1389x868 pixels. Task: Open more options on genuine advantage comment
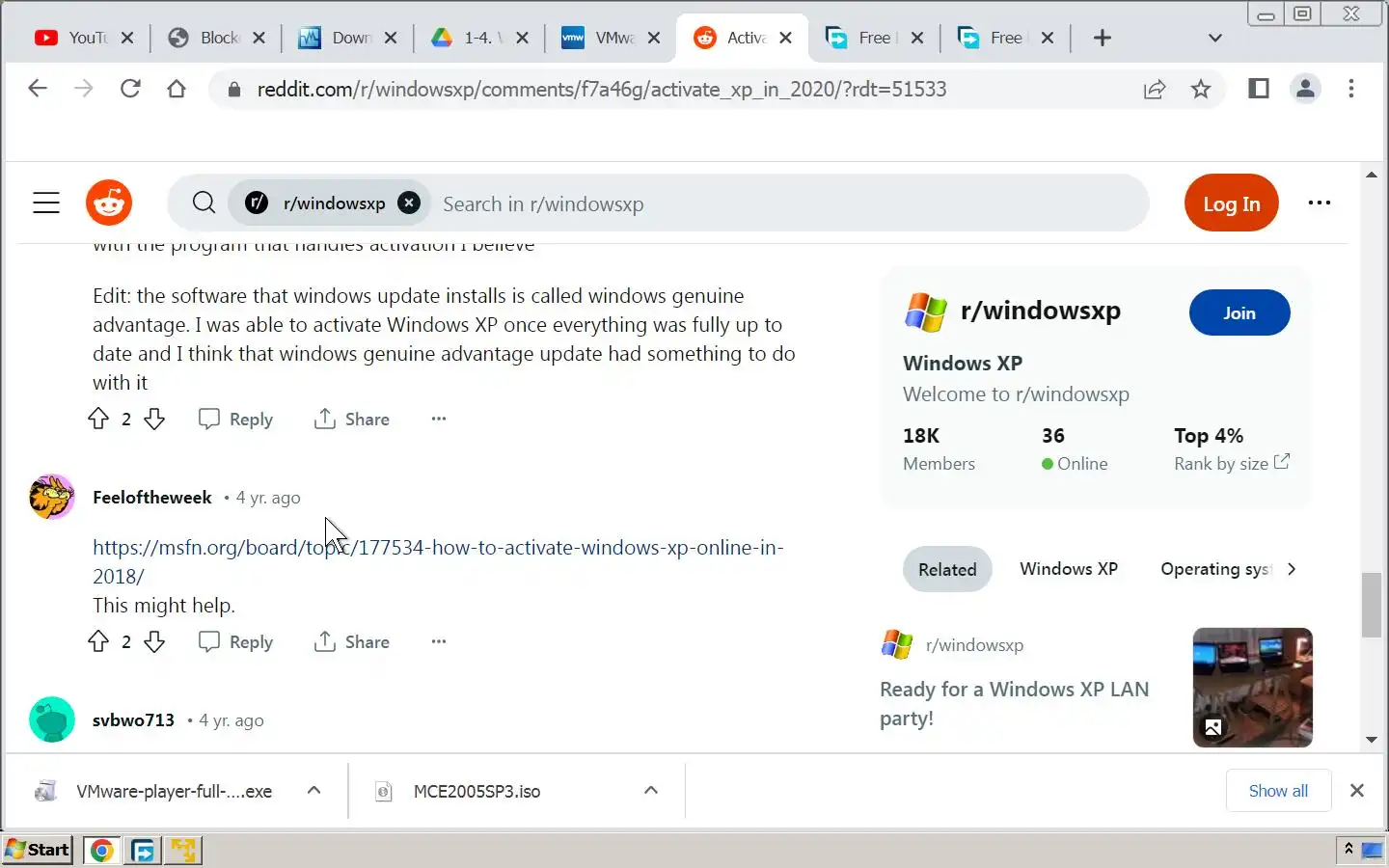(x=439, y=419)
